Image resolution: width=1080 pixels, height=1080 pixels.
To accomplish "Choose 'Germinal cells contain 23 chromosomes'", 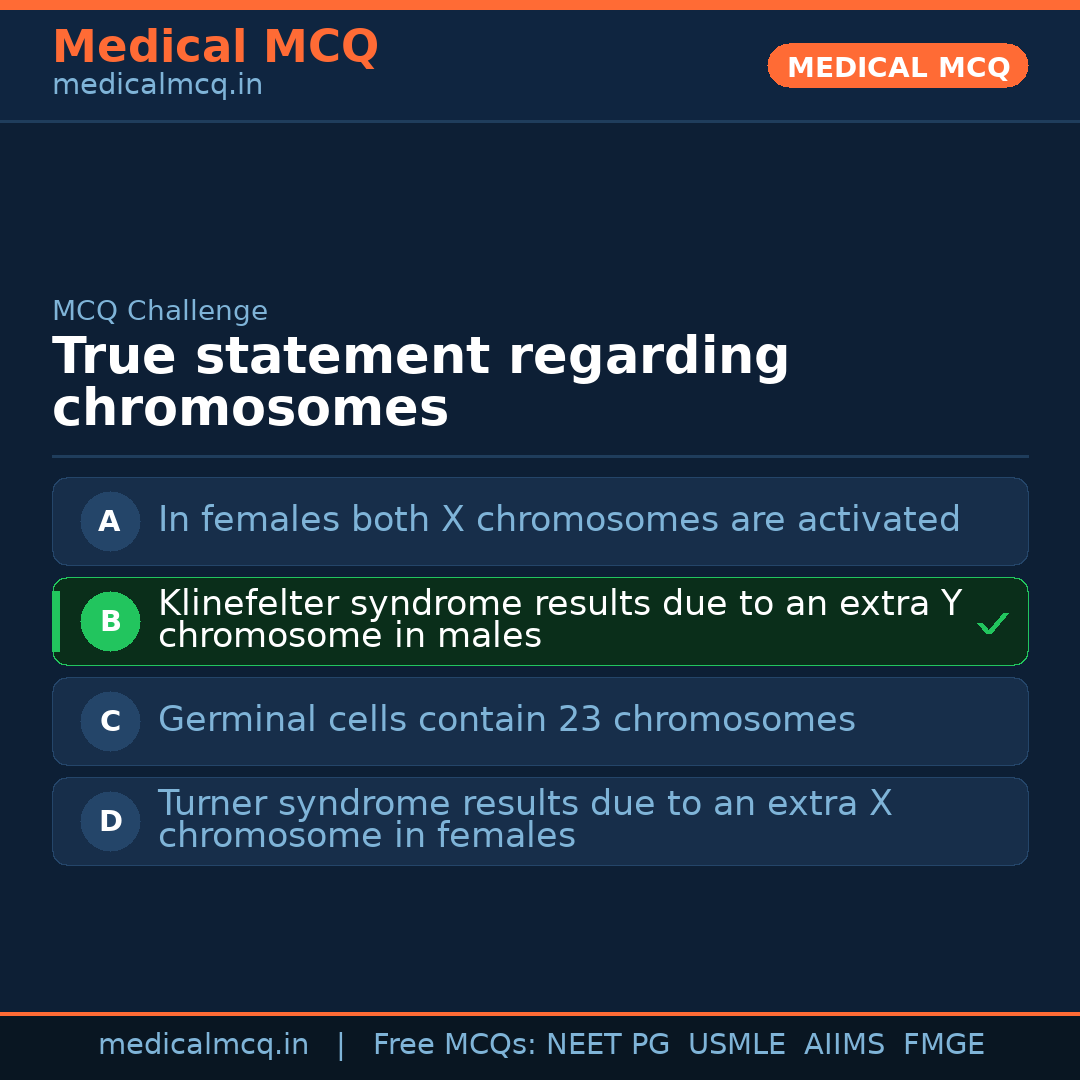I will point(506,720).
